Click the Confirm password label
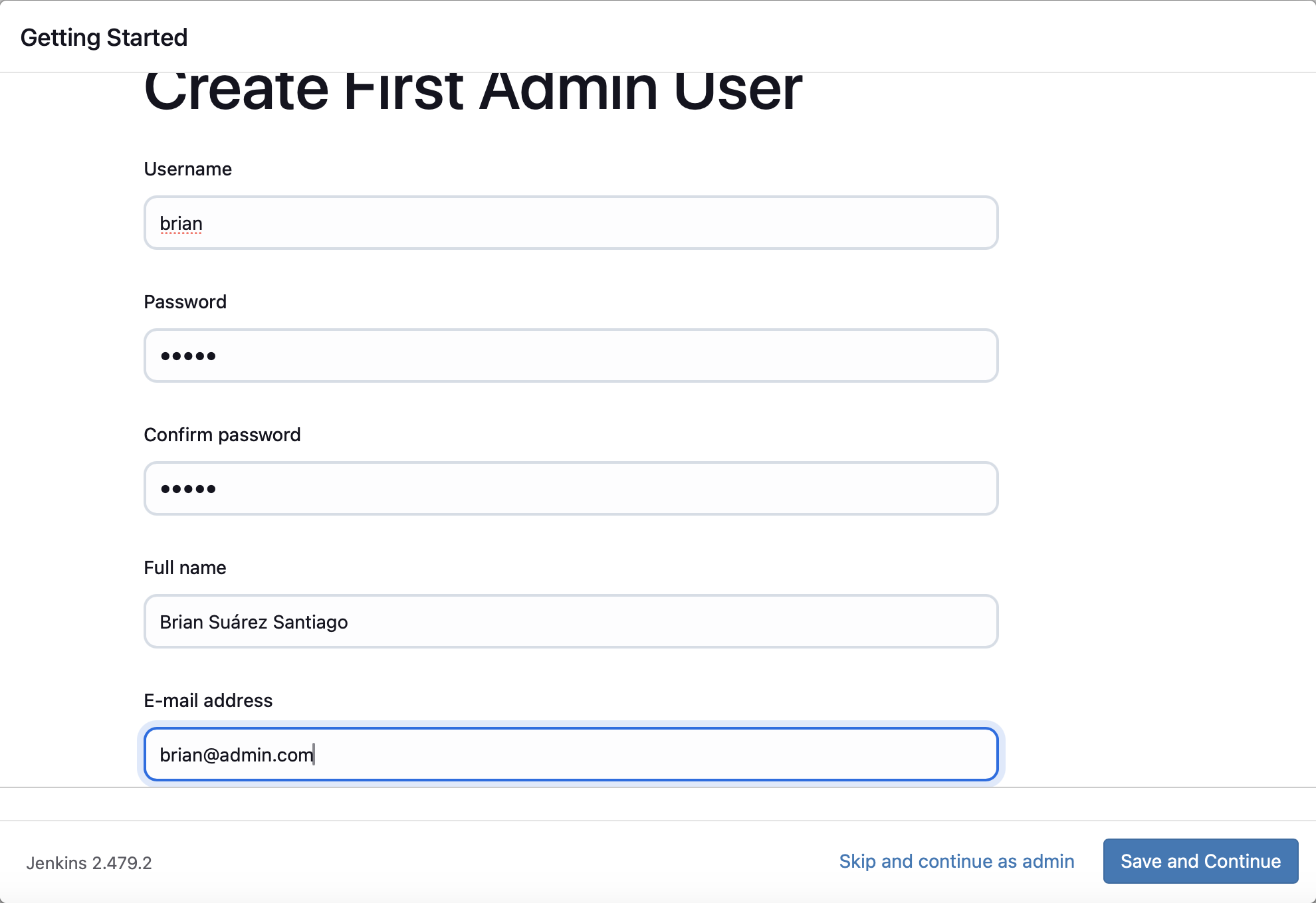The width and height of the screenshot is (1316, 903). [x=222, y=435]
